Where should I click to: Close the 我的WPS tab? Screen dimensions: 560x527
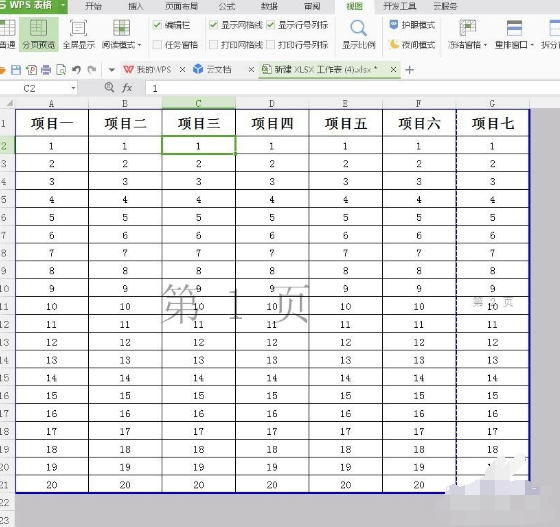tap(182, 70)
